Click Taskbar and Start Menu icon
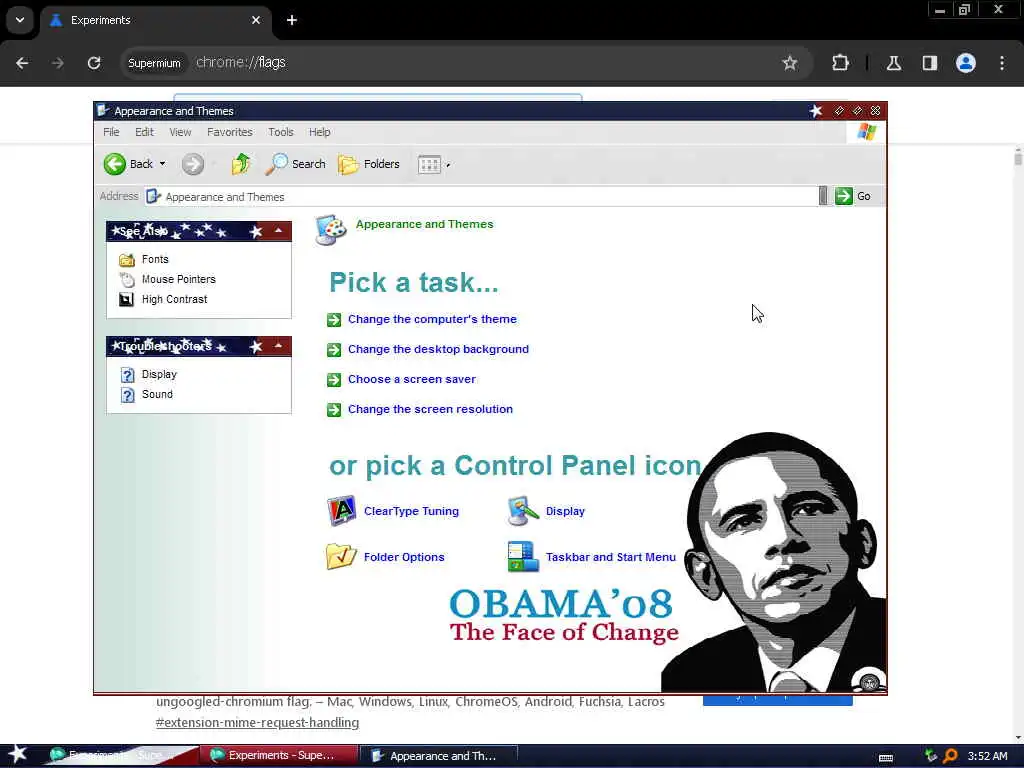The width and height of the screenshot is (1024, 768). (x=523, y=556)
